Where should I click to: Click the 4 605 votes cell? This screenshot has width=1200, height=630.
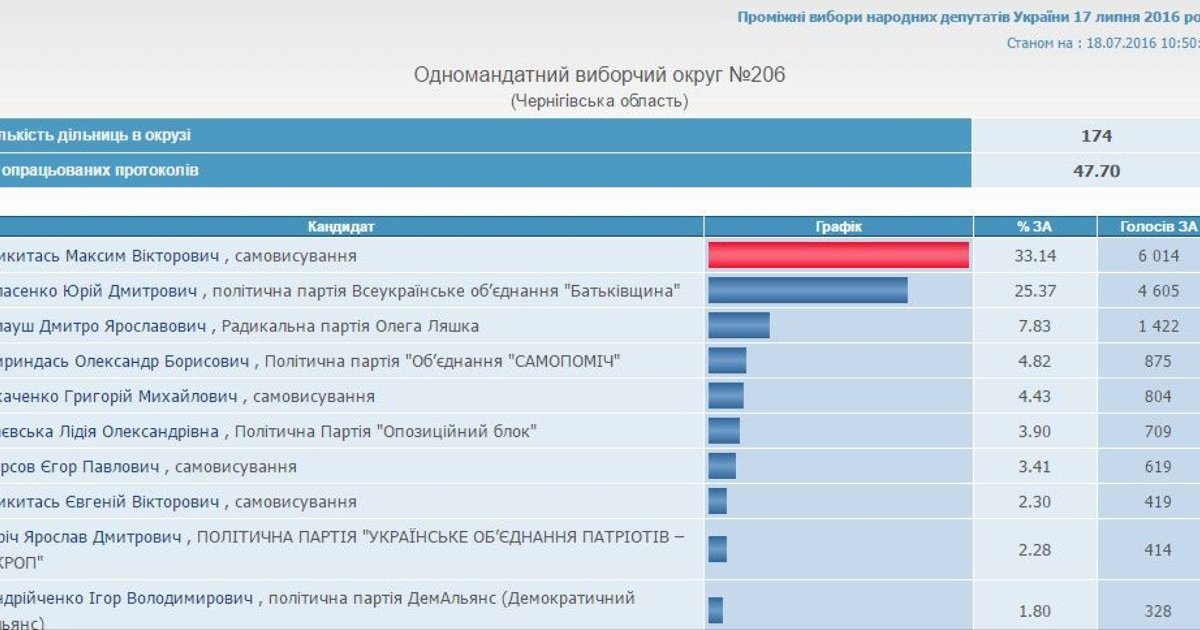pyautogui.click(x=1158, y=291)
